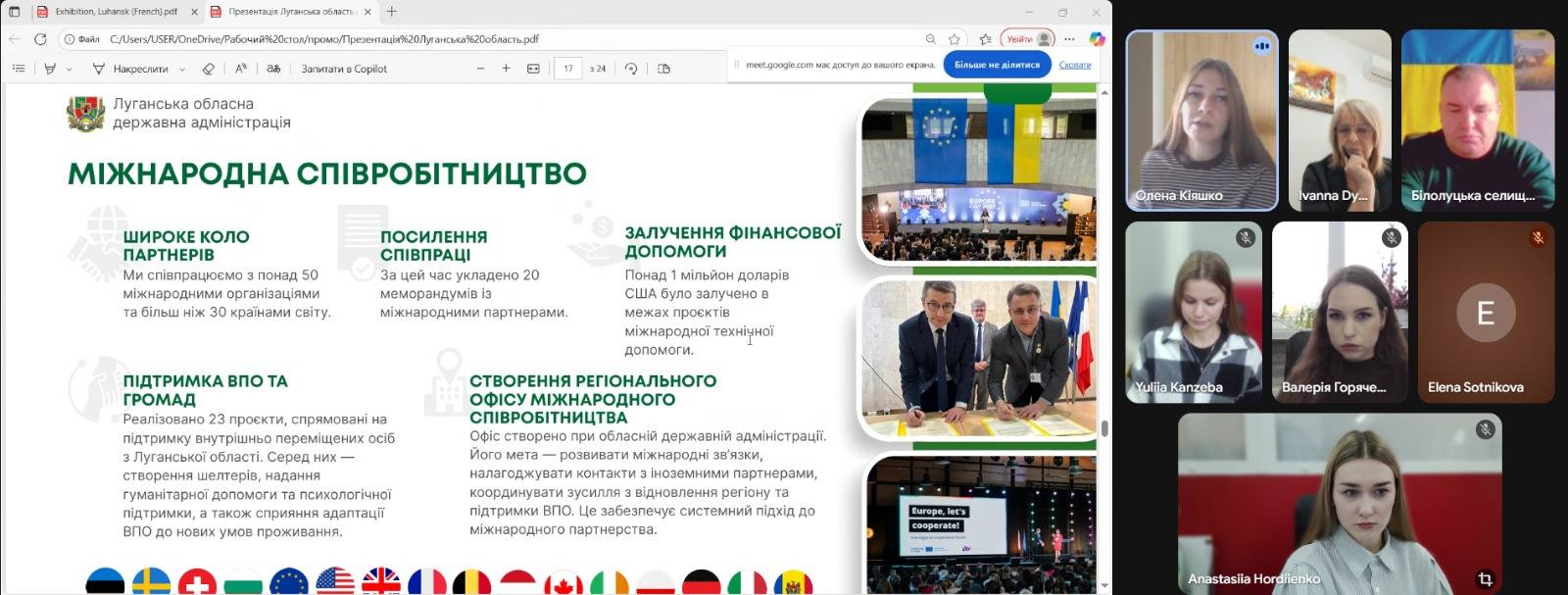Click the ПІДТРИМКА ВПО ТА ГРОМАД heading

(x=205, y=390)
